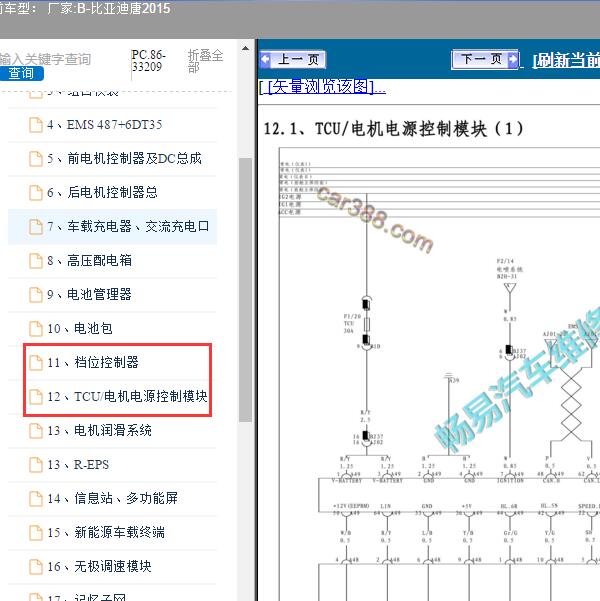600x601 pixels.
Task: Open 9、电池管理器 entry
Action: 112,294
